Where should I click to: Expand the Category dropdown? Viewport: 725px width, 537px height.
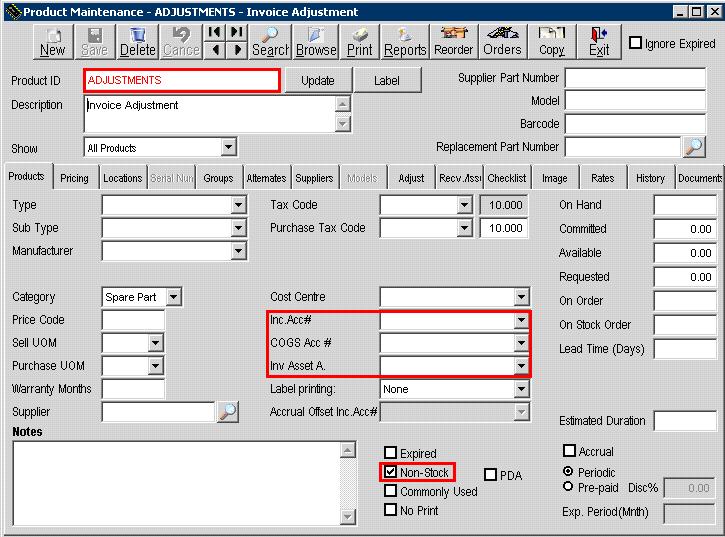coord(174,297)
